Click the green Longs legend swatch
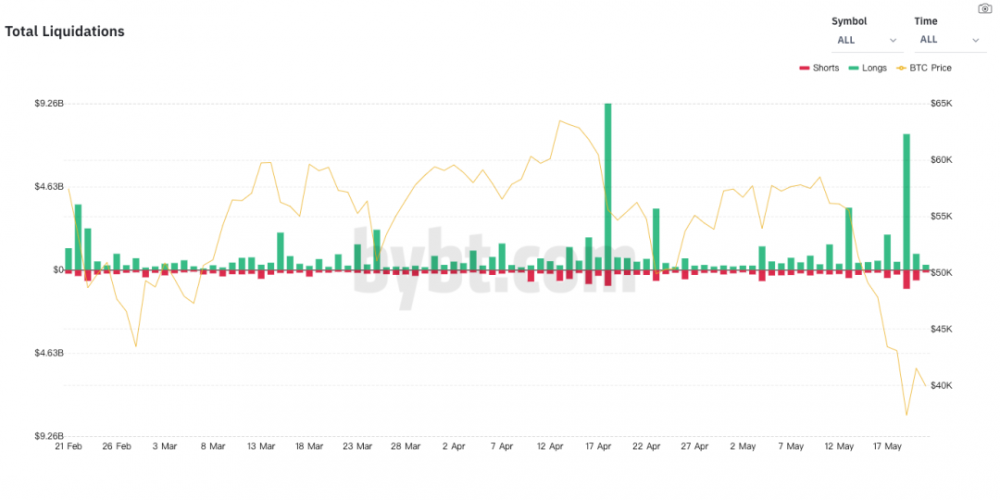The image size is (1000, 500). tap(853, 68)
